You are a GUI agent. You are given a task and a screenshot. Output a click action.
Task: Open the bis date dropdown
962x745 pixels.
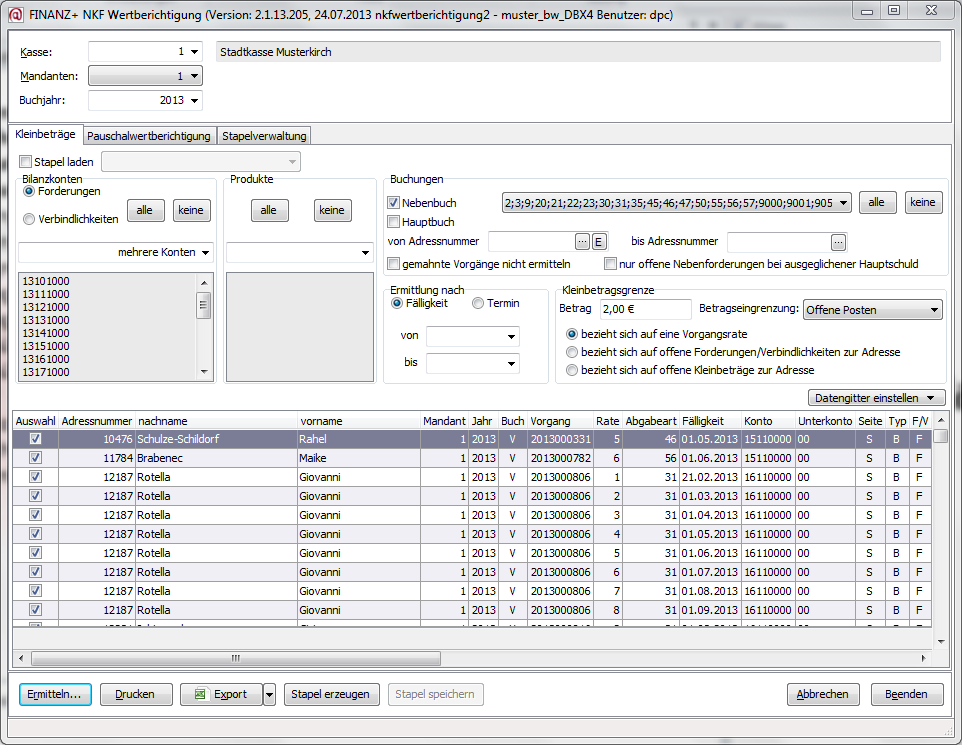[x=511, y=363]
